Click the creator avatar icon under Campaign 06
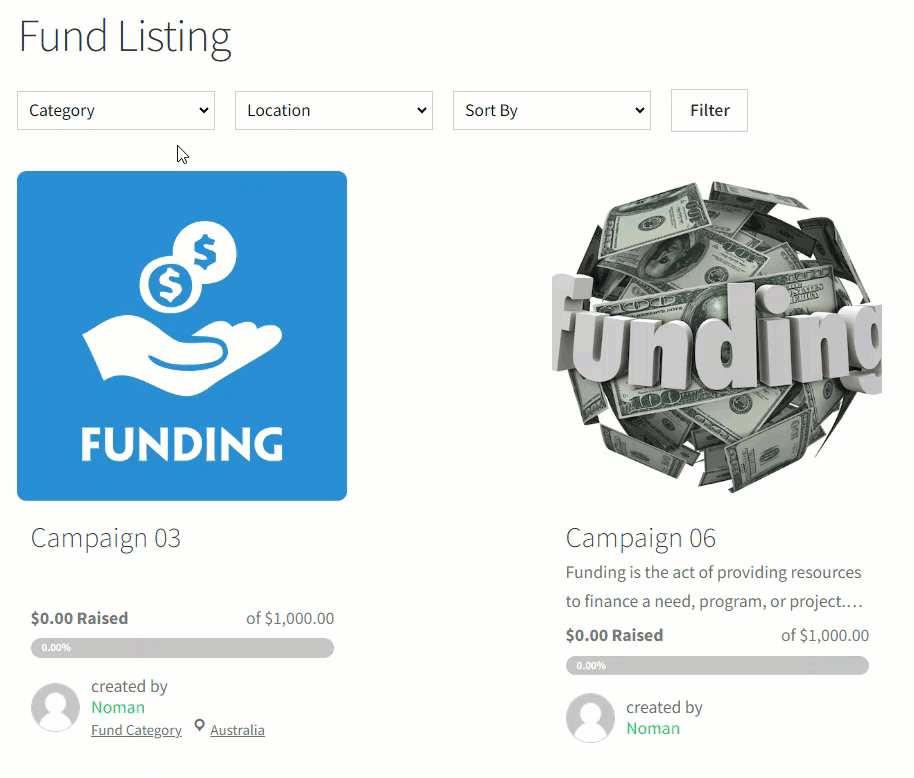 click(x=591, y=717)
